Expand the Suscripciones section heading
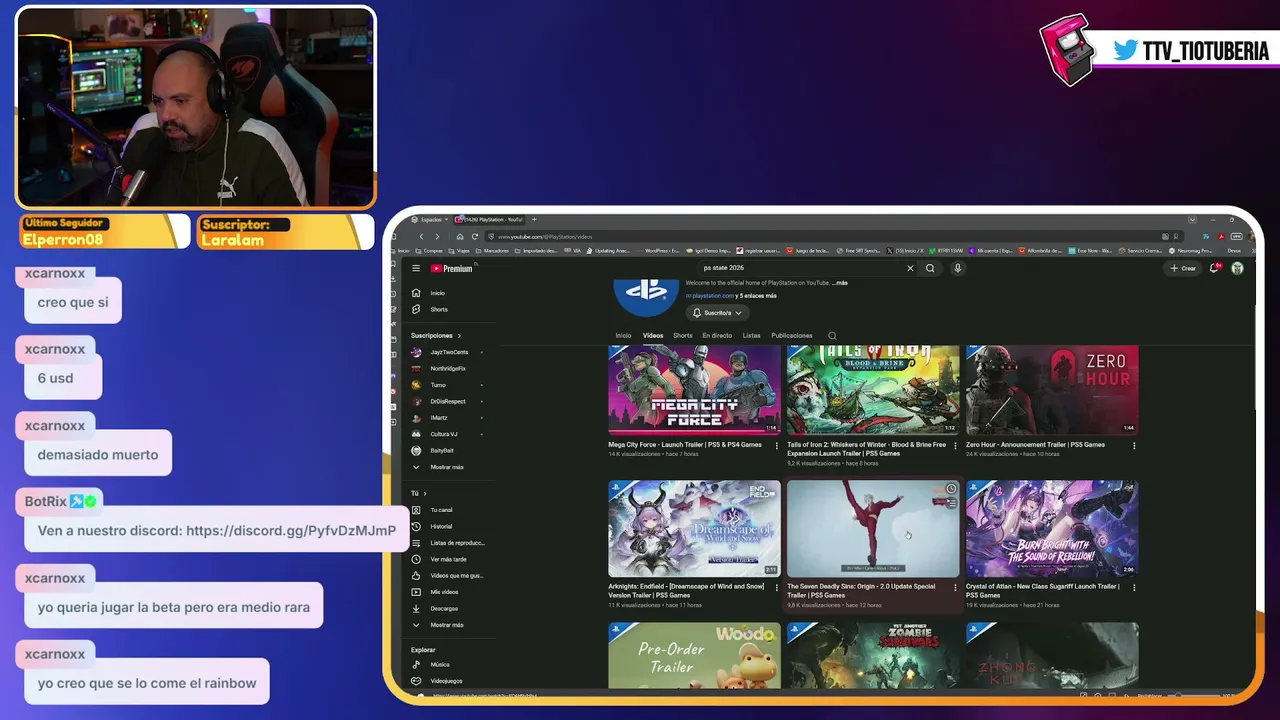The width and height of the screenshot is (1280, 720). 436,336
